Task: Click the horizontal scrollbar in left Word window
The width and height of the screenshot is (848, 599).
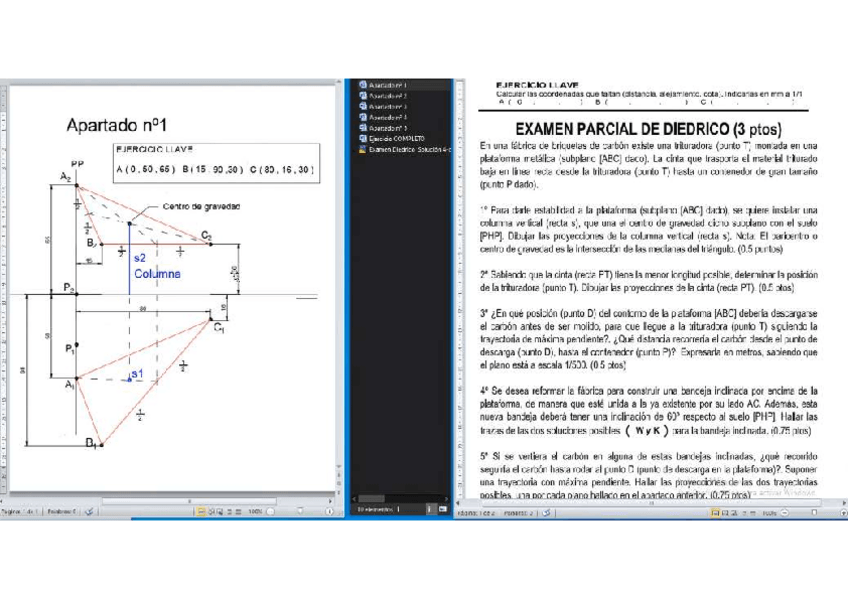Action: click(189, 501)
